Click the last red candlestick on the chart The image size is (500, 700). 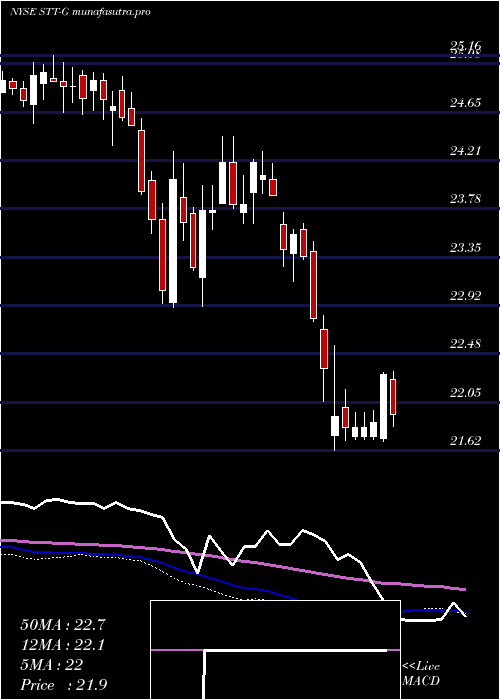pyautogui.click(x=393, y=397)
